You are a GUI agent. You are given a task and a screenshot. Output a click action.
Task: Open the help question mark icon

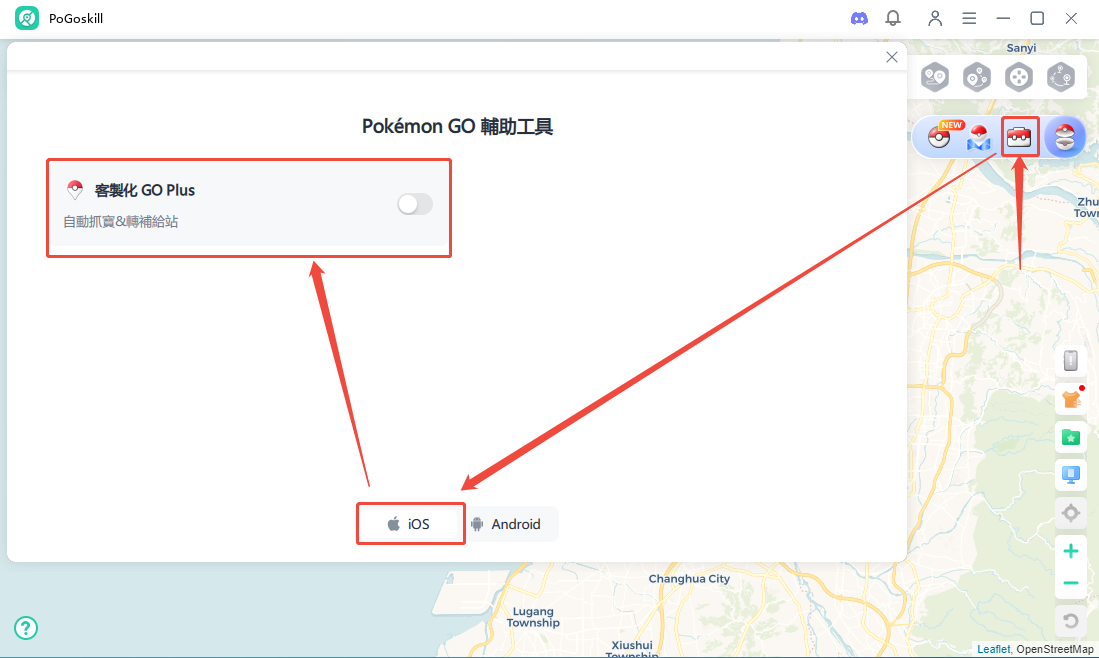(26, 628)
